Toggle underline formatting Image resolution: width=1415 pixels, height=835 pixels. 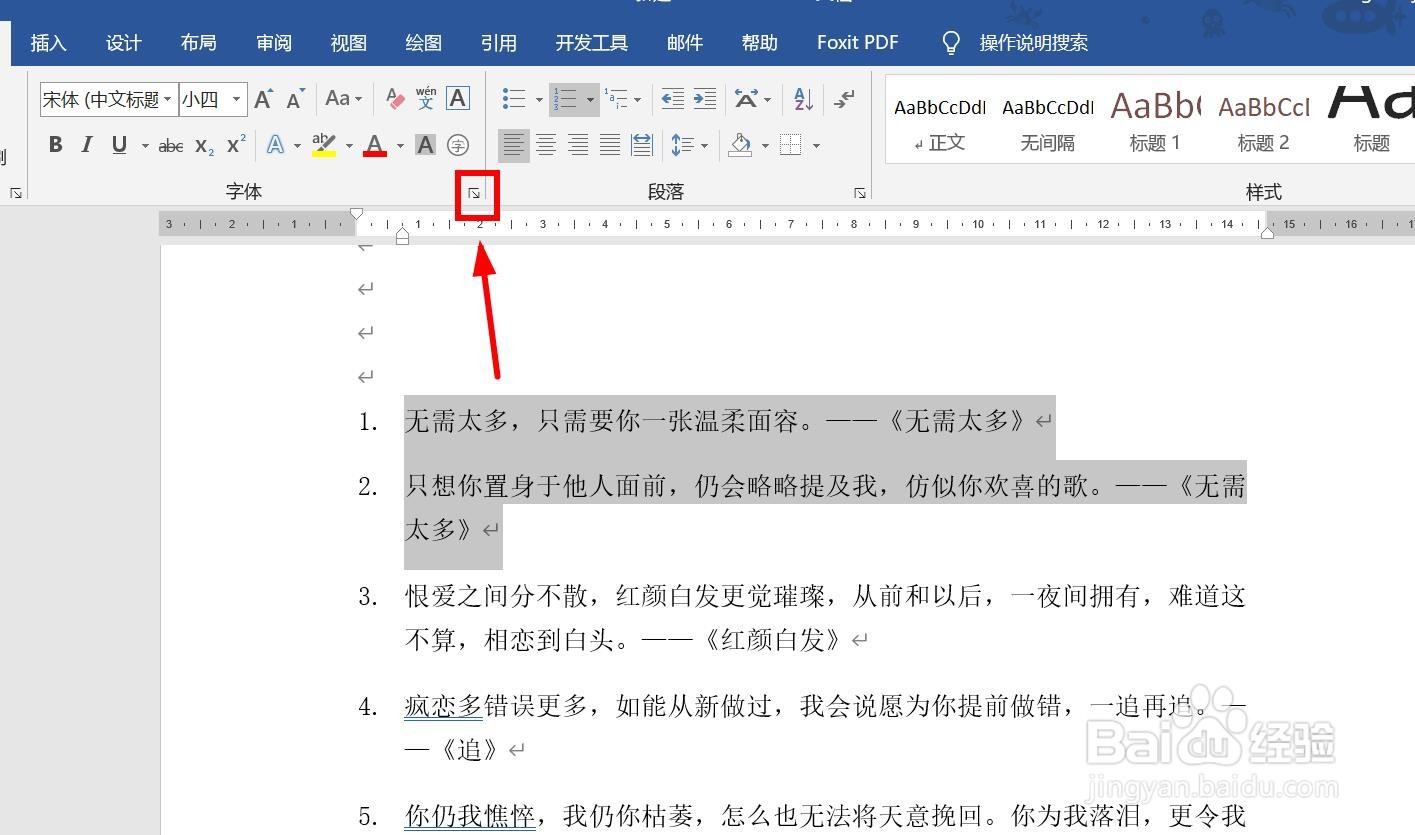coord(118,144)
